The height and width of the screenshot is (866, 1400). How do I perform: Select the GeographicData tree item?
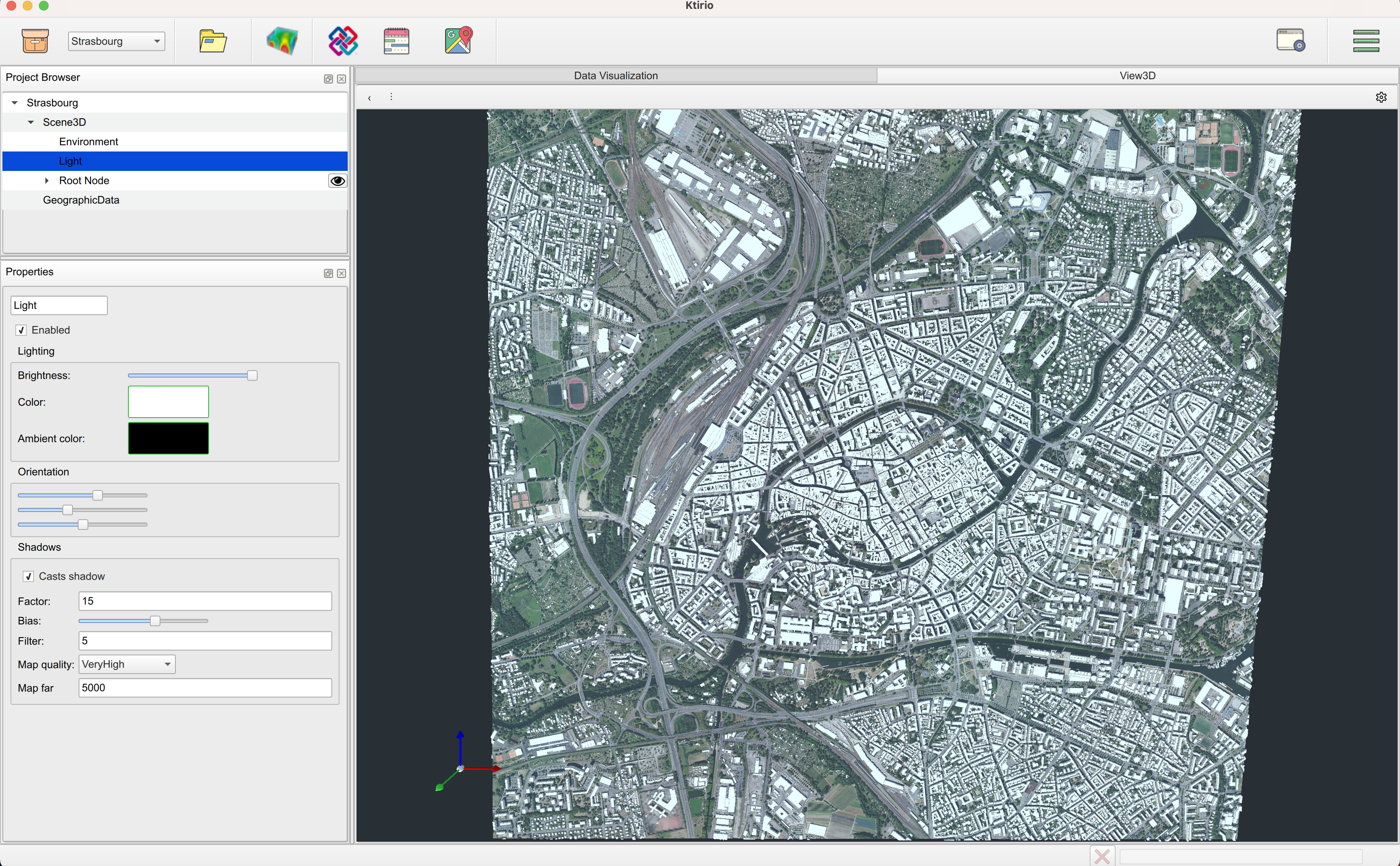[x=81, y=201]
